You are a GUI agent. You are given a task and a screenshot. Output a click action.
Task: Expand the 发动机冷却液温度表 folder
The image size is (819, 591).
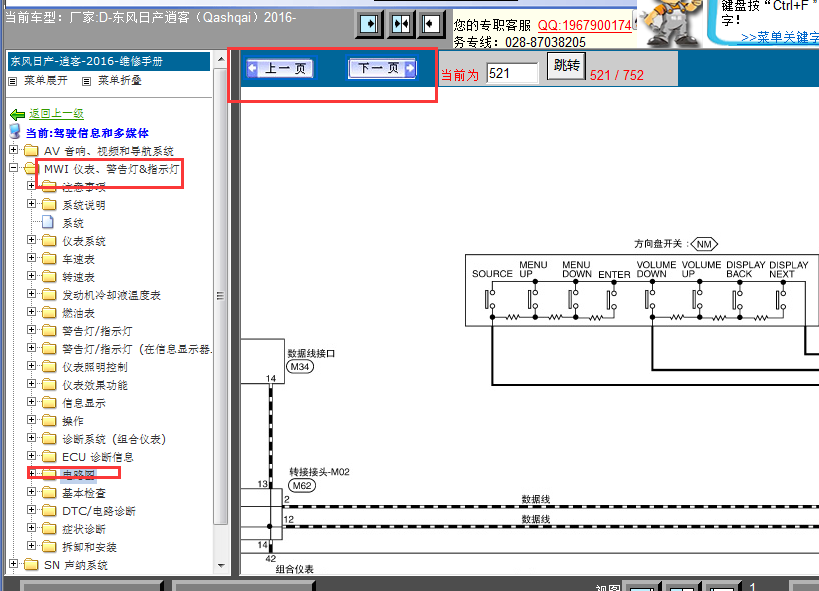pyautogui.click(x=31, y=294)
